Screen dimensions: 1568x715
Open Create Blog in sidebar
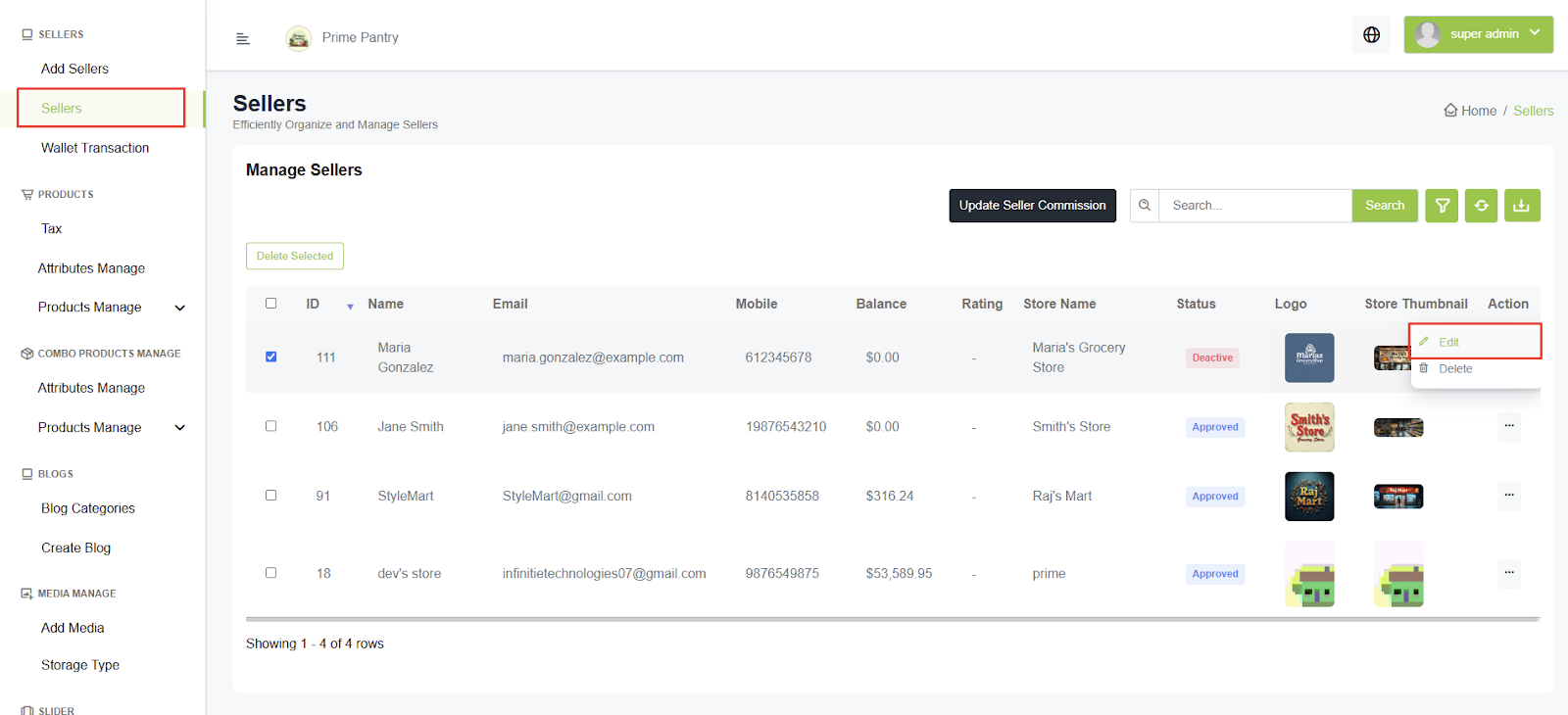(75, 548)
